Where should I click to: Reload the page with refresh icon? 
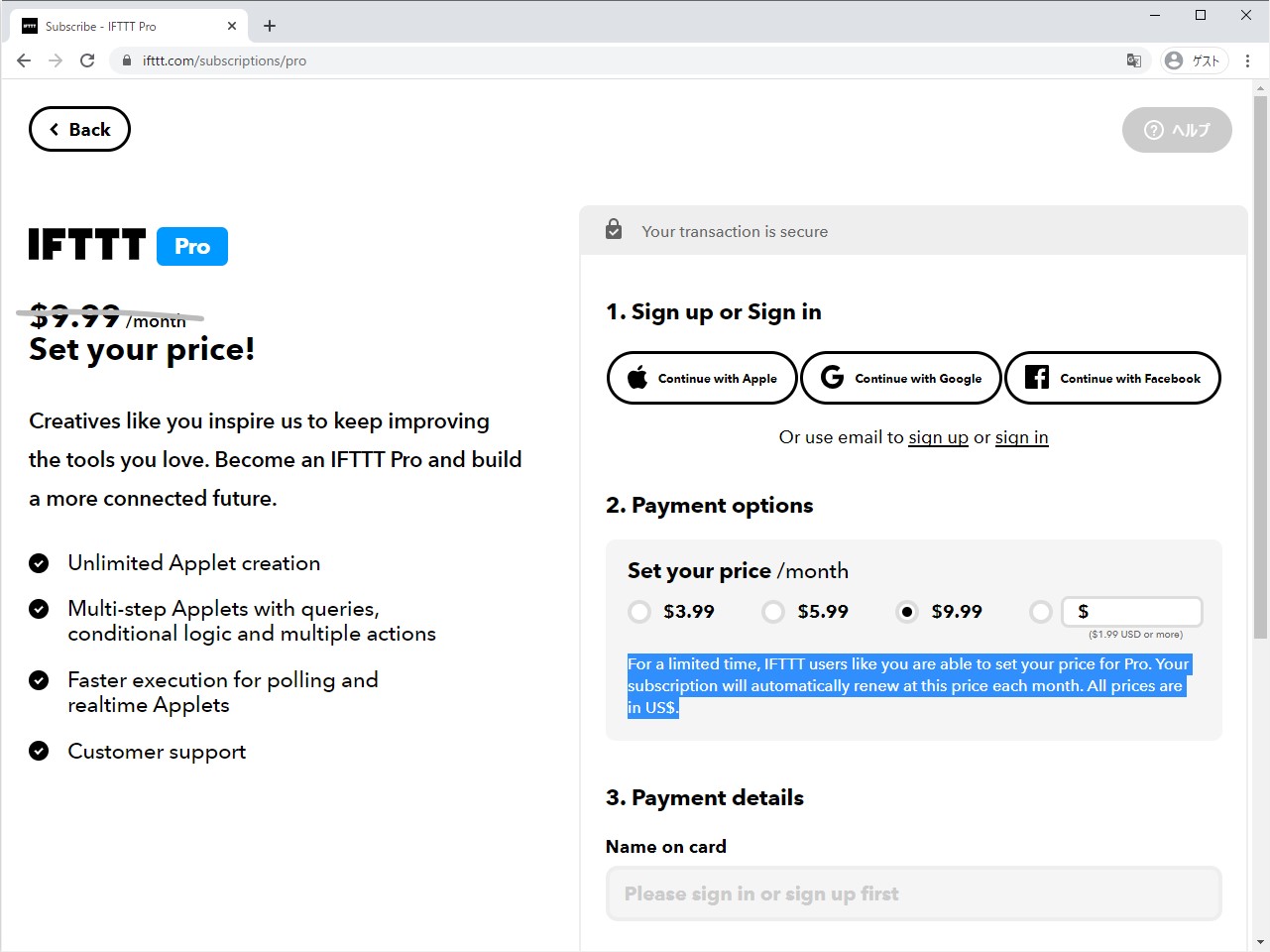click(87, 60)
